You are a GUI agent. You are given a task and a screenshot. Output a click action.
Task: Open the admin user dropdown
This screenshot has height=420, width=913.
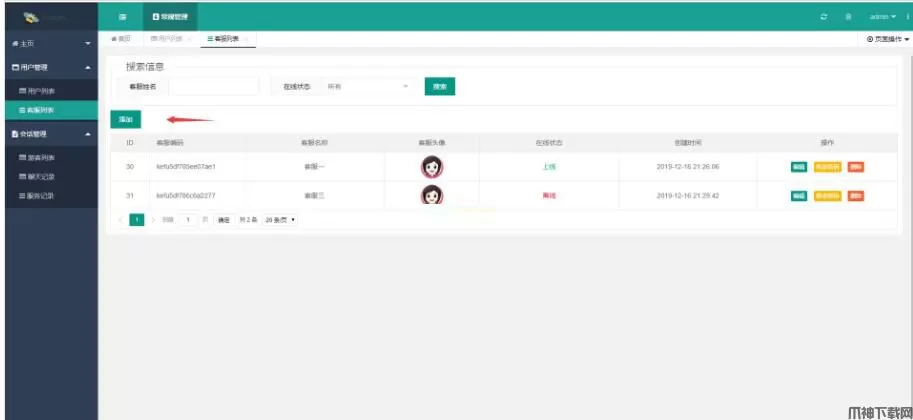click(x=882, y=17)
